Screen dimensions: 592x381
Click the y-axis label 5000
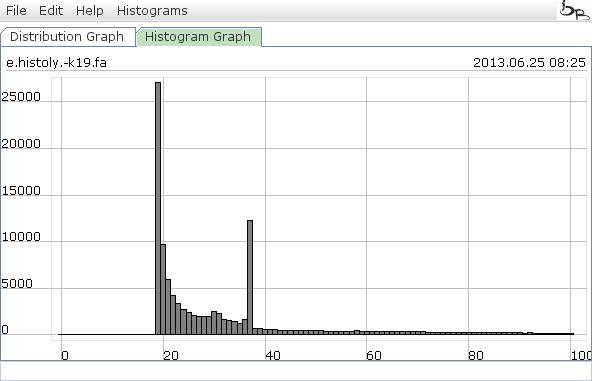17,284
